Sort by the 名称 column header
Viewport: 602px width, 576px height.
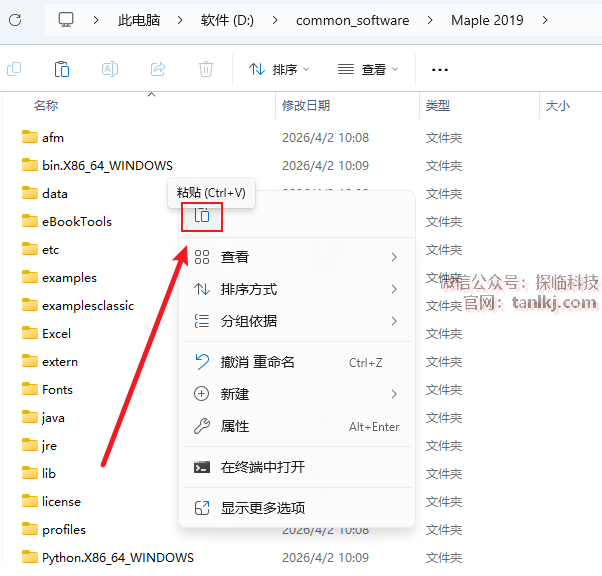click(x=46, y=105)
